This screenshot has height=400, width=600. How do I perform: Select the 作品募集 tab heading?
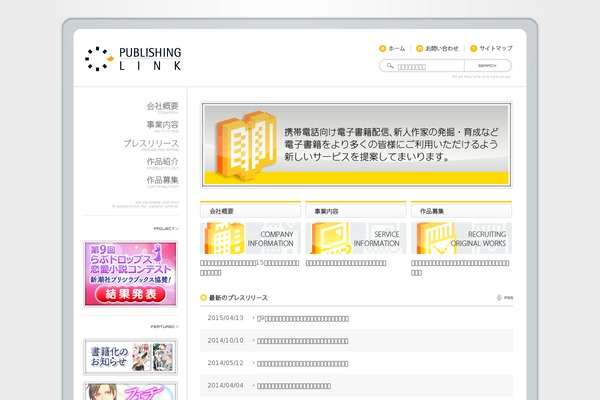461,211
